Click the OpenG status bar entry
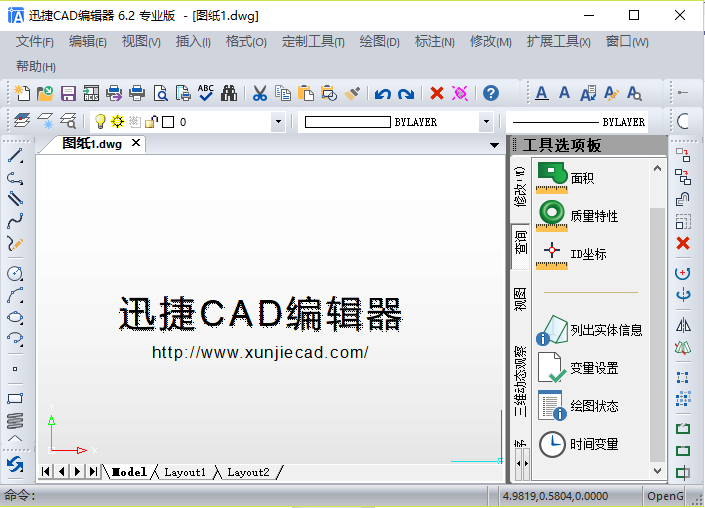The height and width of the screenshot is (508, 705). click(665, 496)
